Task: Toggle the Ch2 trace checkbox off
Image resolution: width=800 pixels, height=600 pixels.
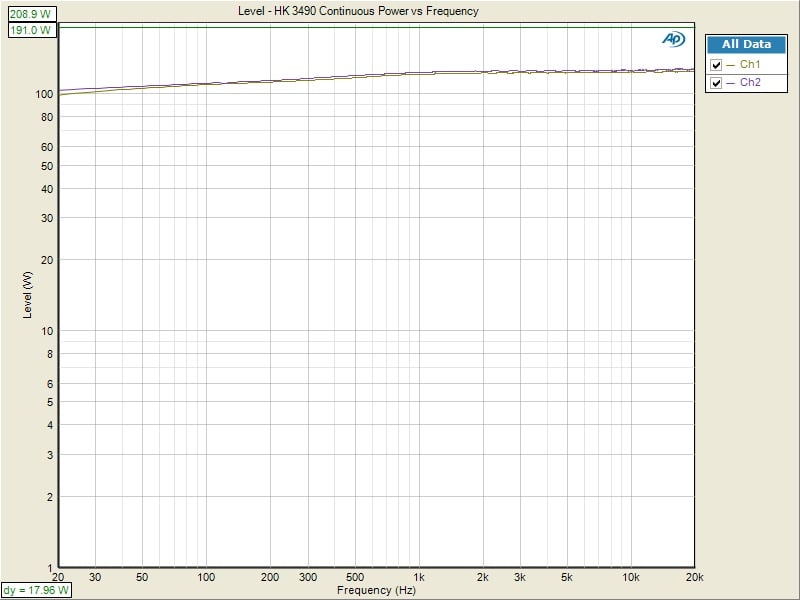Action: (x=715, y=83)
